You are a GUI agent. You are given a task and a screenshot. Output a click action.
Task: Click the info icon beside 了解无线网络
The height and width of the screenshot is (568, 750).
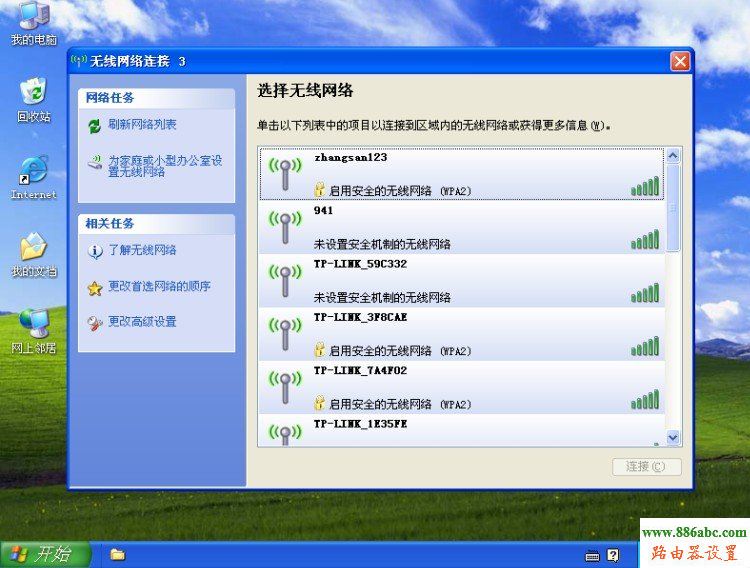tap(95, 251)
